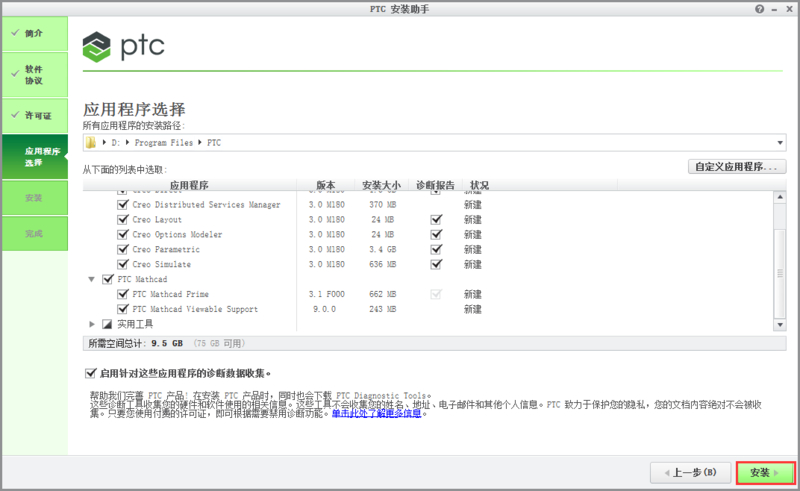Uncheck Creo Parametric application checkbox
The height and width of the screenshot is (491, 800).
123,249
